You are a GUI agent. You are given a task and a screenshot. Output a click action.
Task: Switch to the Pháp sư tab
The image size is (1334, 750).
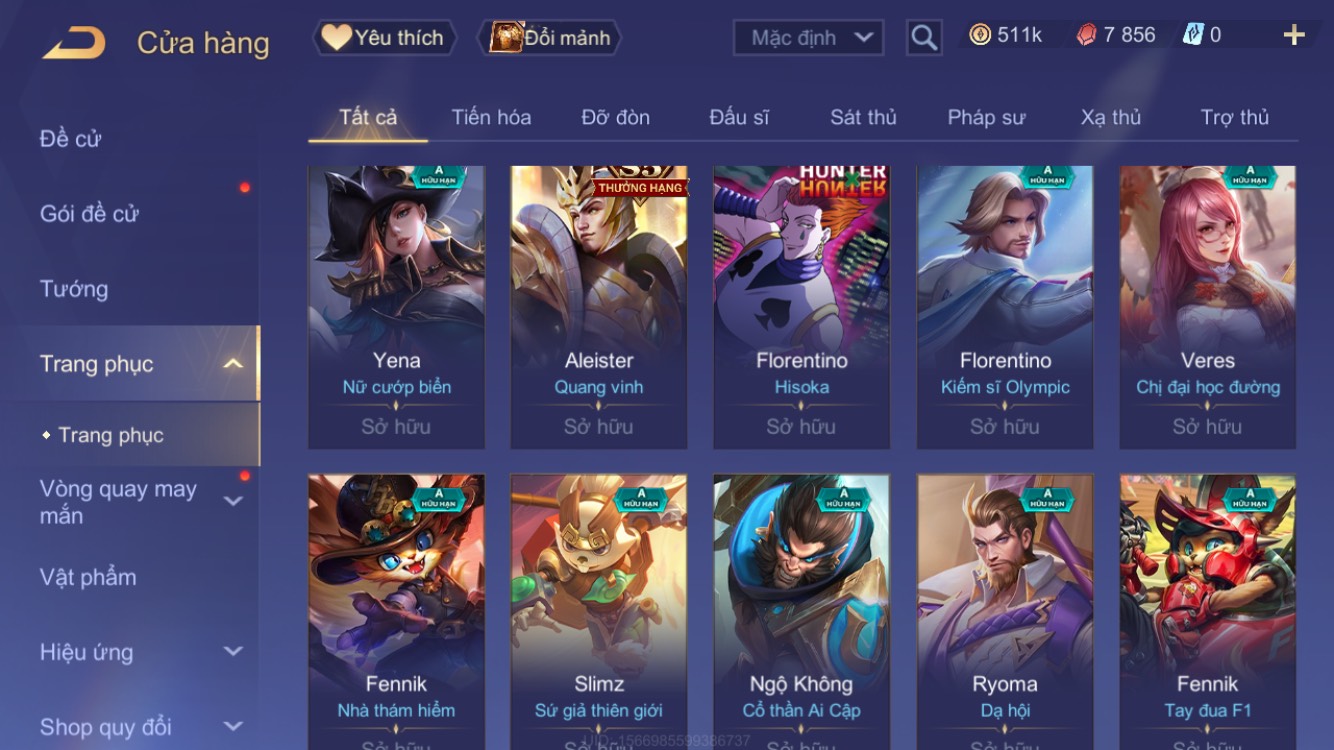point(986,117)
